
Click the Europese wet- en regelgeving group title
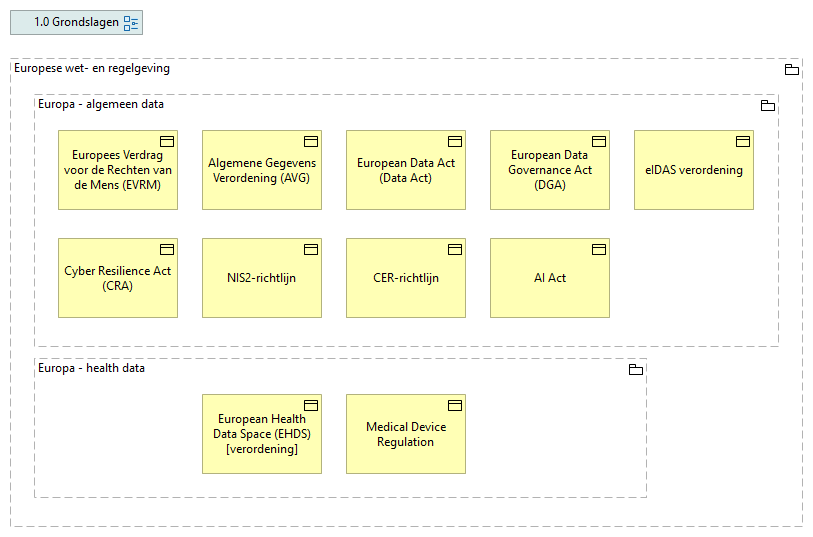point(92,69)
